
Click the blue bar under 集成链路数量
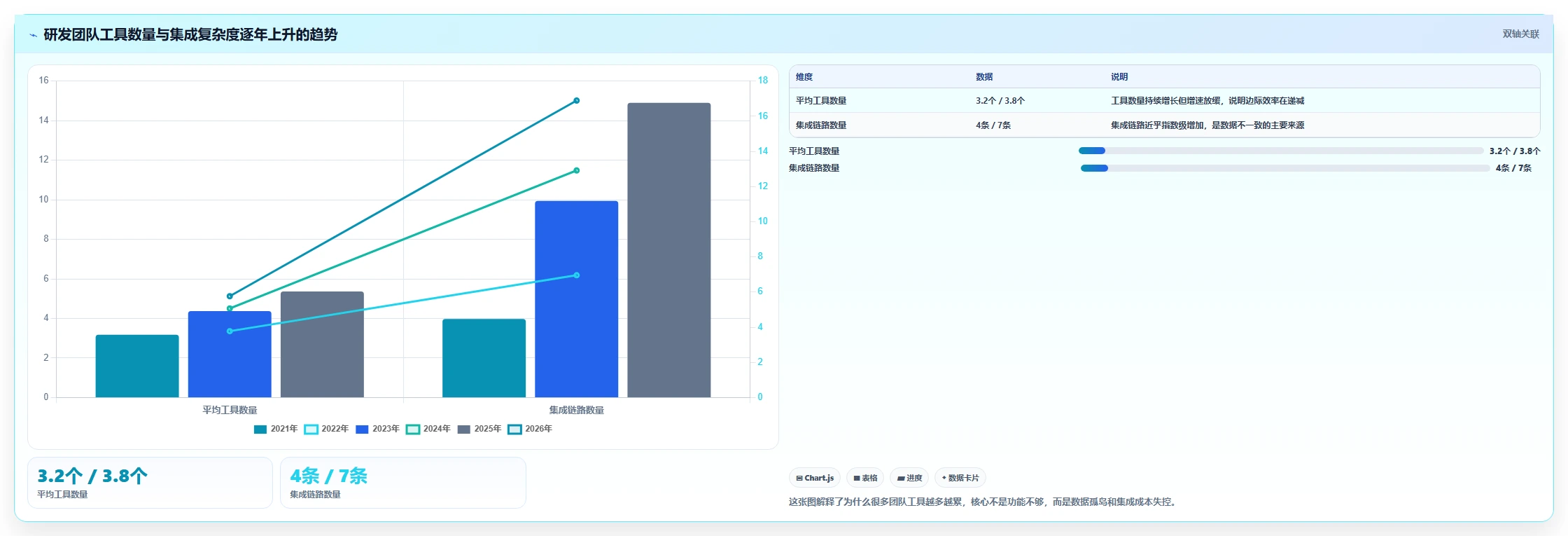coord(576,299)
